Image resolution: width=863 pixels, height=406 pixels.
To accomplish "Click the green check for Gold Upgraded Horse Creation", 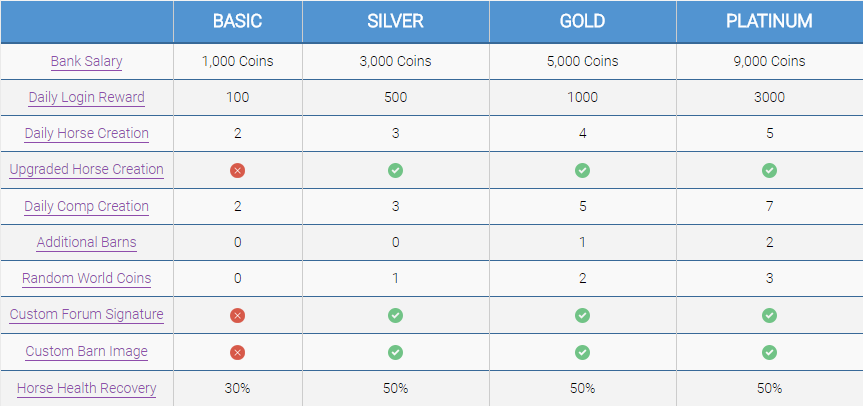I will pyautogui.click(x=582, y=171).
